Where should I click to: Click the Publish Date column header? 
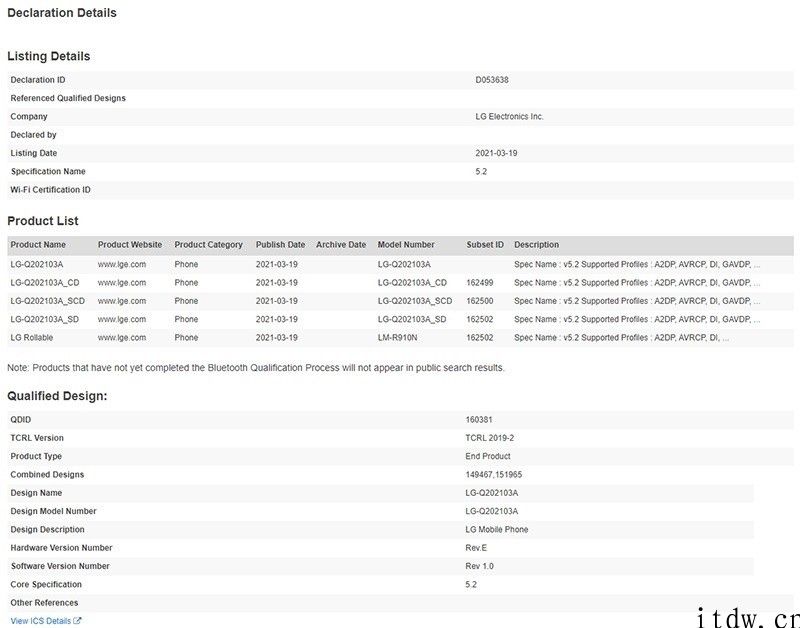(x=280, y=245)
